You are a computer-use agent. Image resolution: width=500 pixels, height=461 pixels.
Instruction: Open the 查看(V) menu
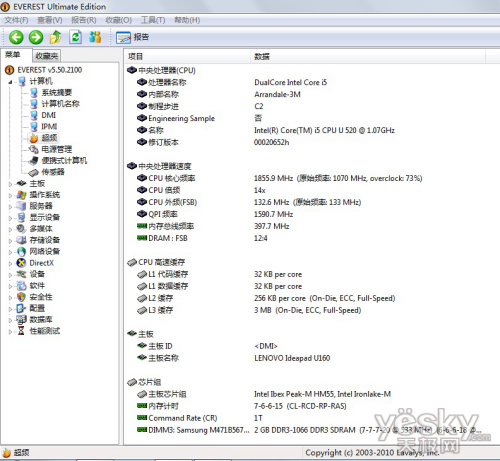tap(50, 20)
